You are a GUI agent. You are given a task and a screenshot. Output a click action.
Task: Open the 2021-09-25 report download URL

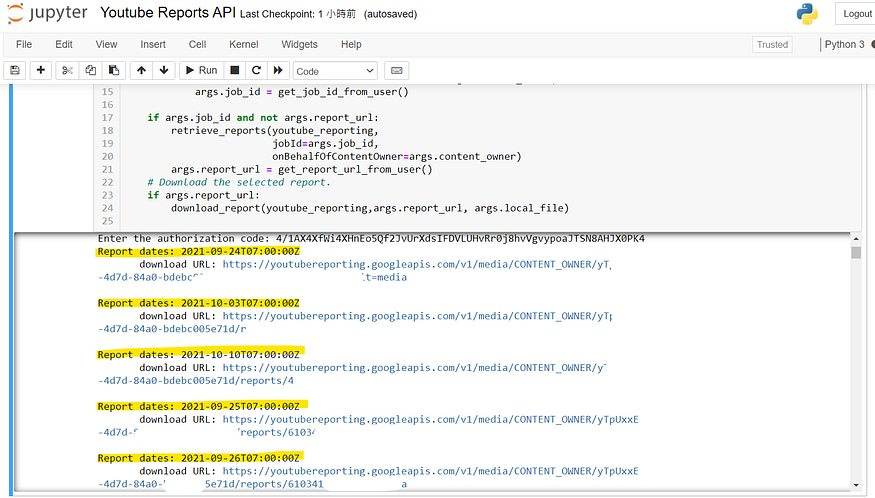(430, 419)
